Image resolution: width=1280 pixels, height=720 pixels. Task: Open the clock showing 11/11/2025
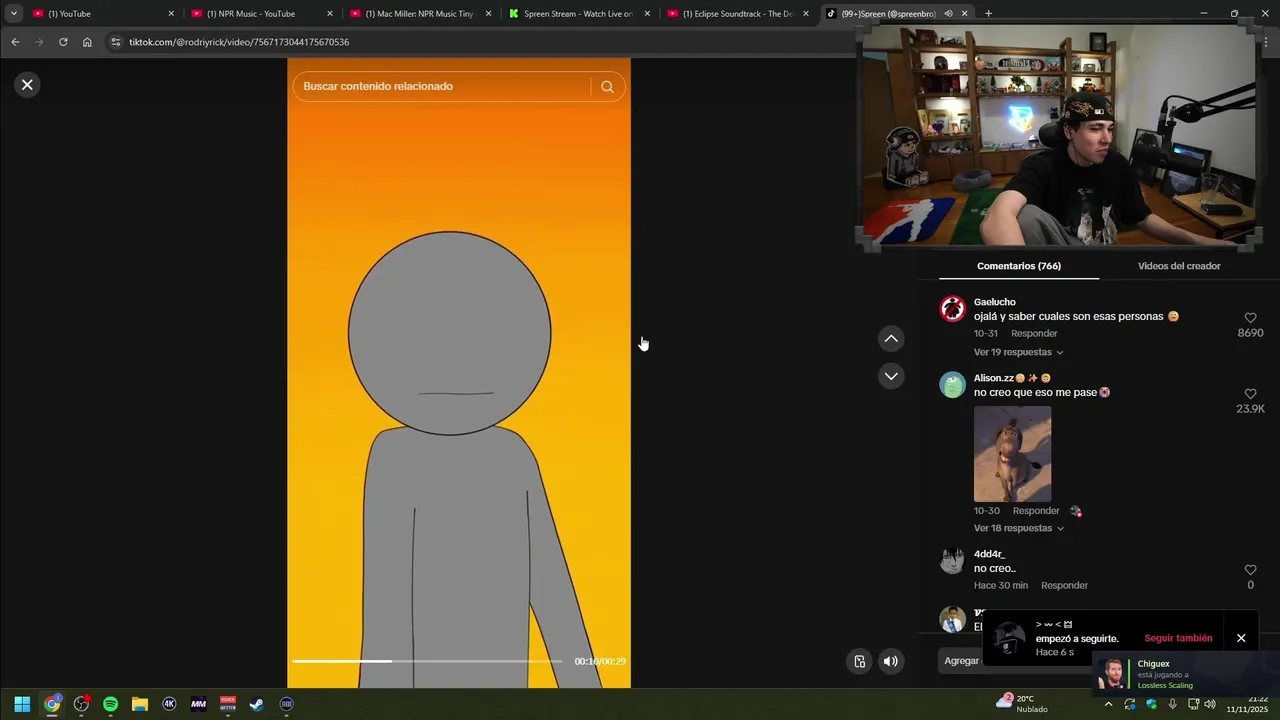[1247, 704]
